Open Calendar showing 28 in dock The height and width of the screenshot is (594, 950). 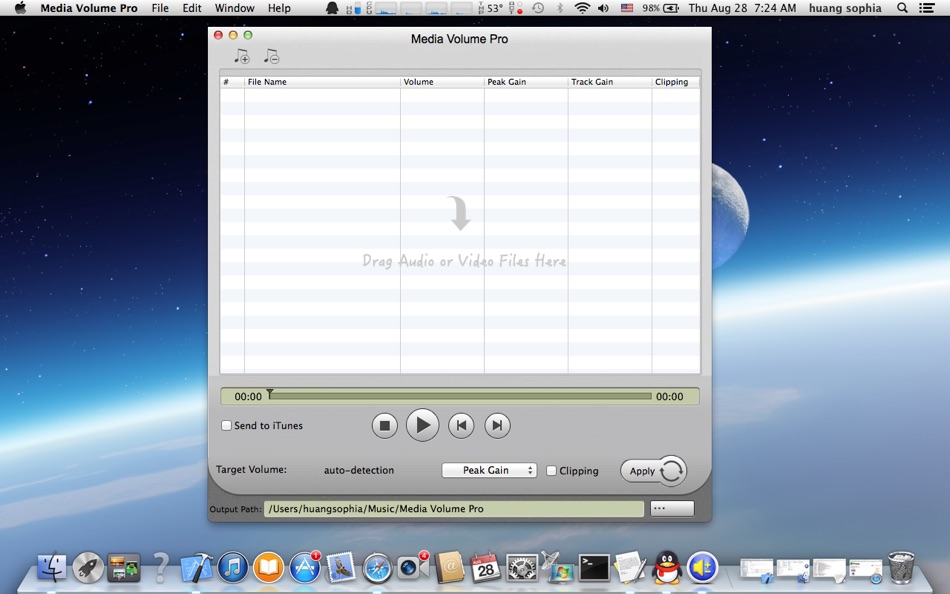point(485,568)
